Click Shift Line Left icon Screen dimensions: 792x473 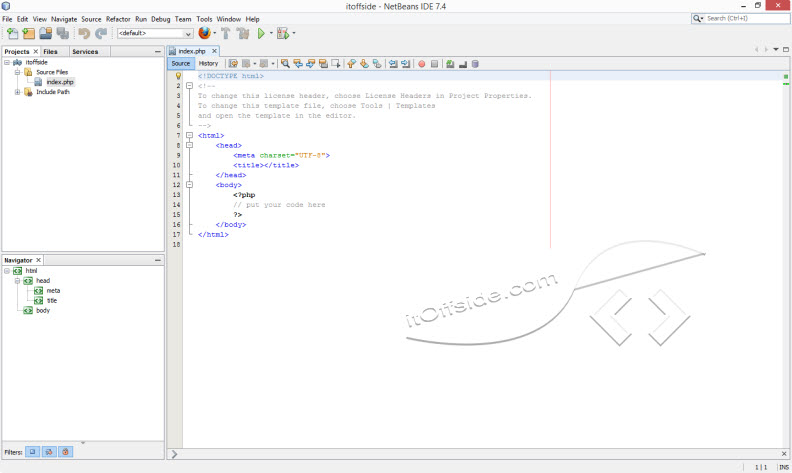393,64
